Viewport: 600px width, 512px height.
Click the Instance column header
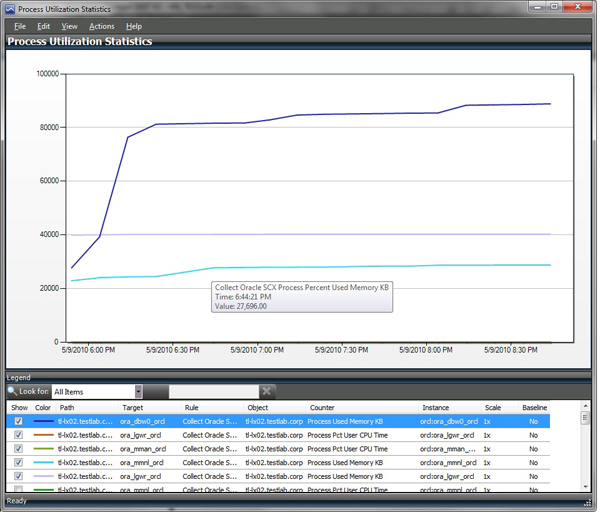pyautogui.click(x=436, y=408)
